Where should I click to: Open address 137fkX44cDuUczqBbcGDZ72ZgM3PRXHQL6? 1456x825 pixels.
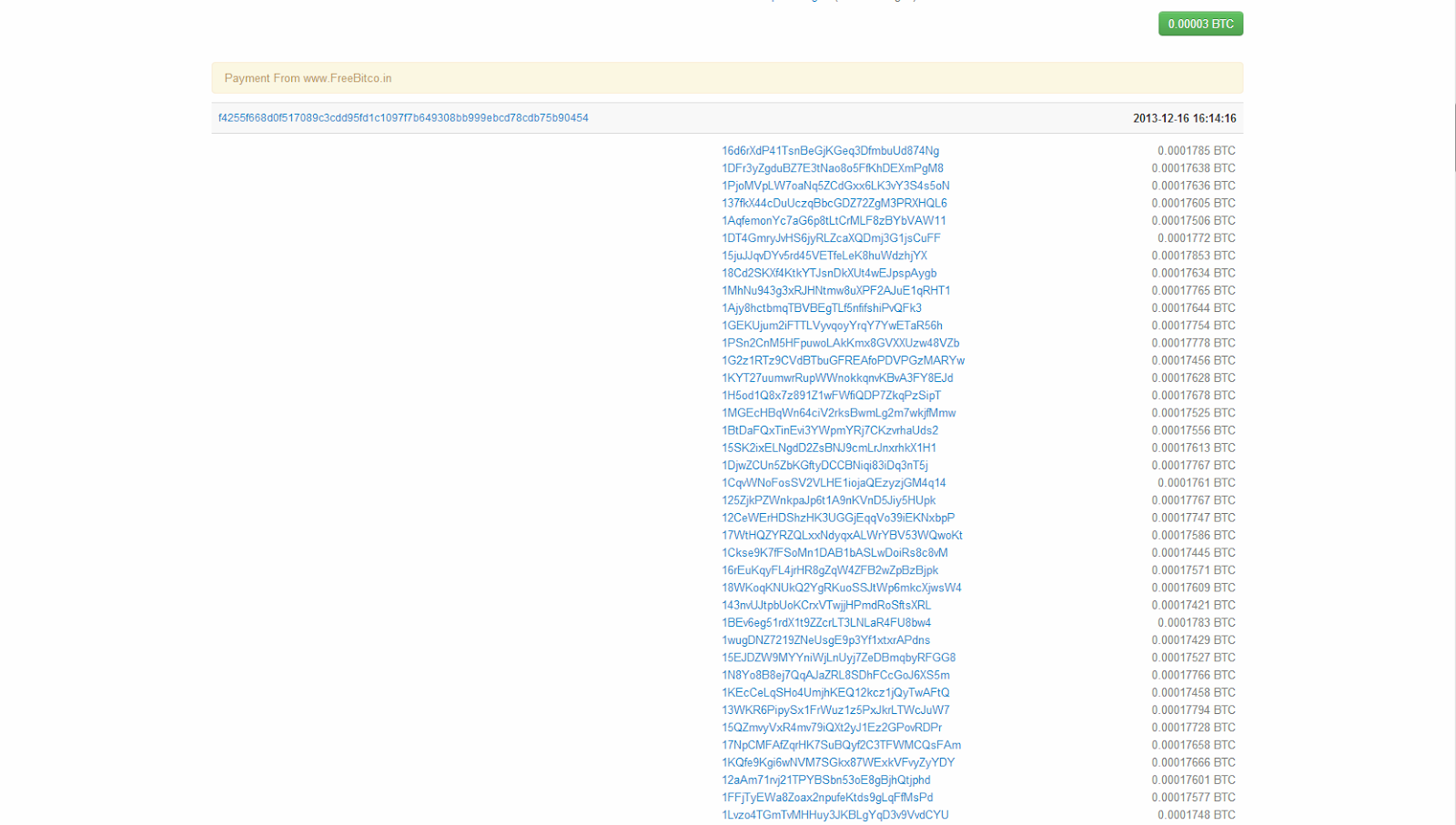(x=834, y=203)
